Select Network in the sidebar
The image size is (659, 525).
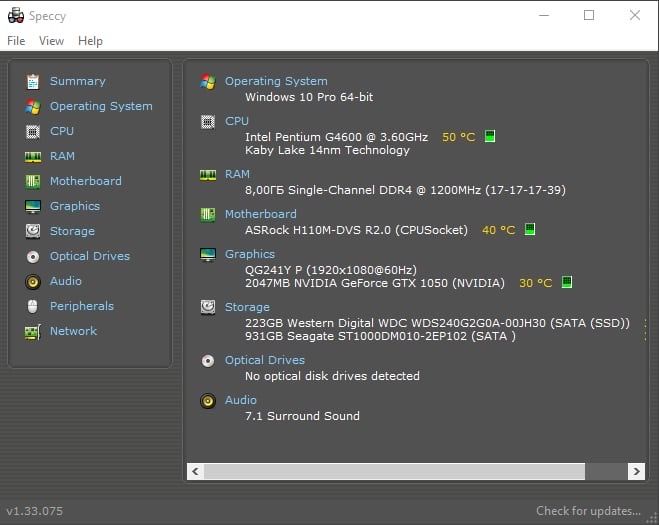pos(74,331)
